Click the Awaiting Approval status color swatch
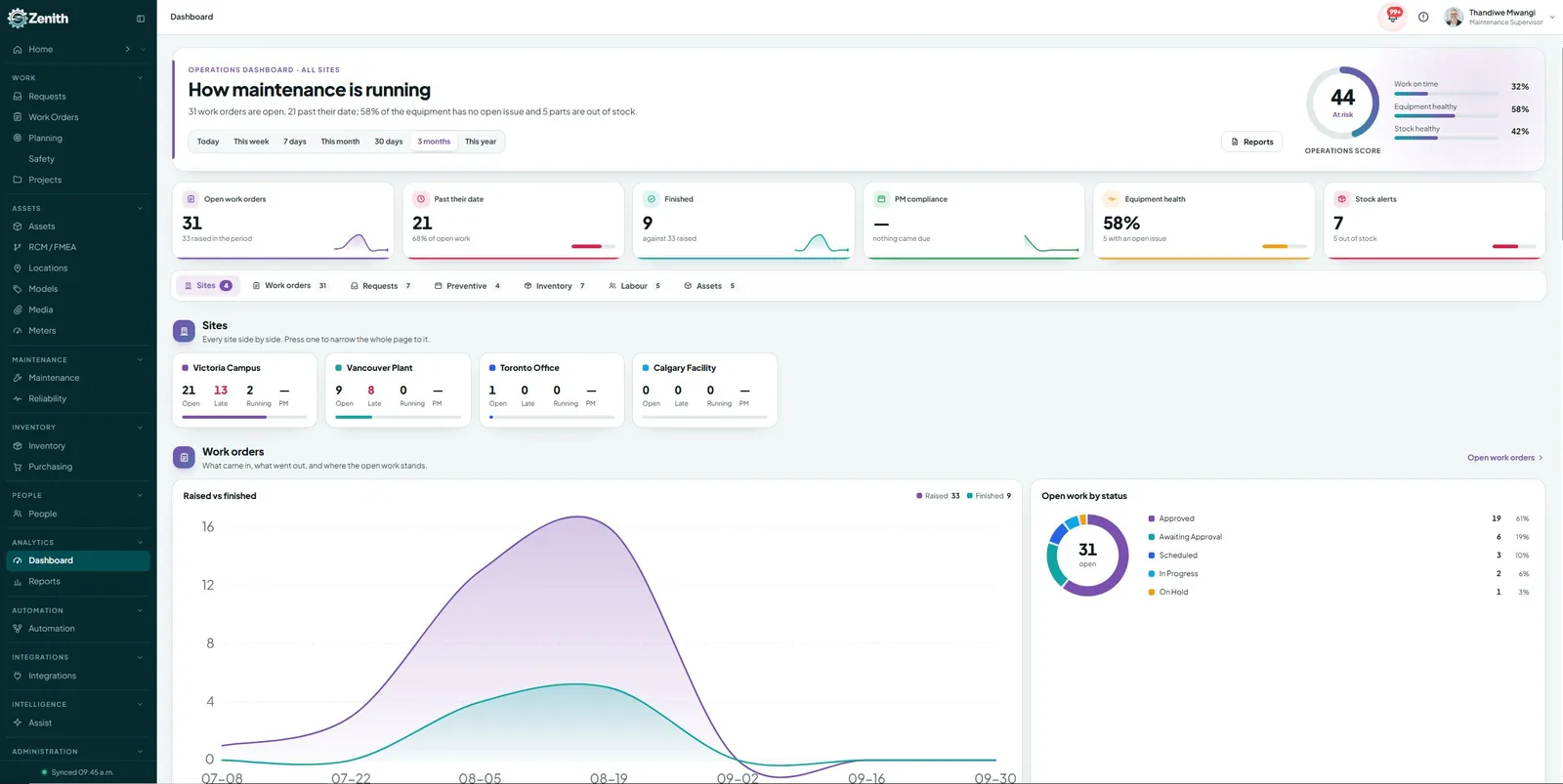This screenshot has width=1563, height=784. [x=1152, y=537]
